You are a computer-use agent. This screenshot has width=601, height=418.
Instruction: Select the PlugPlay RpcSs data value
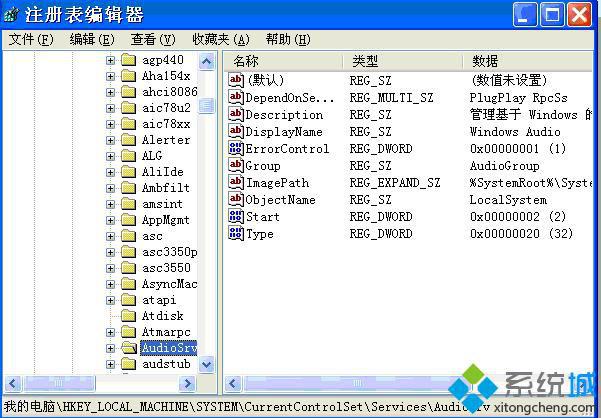click(x=518, y=98)
